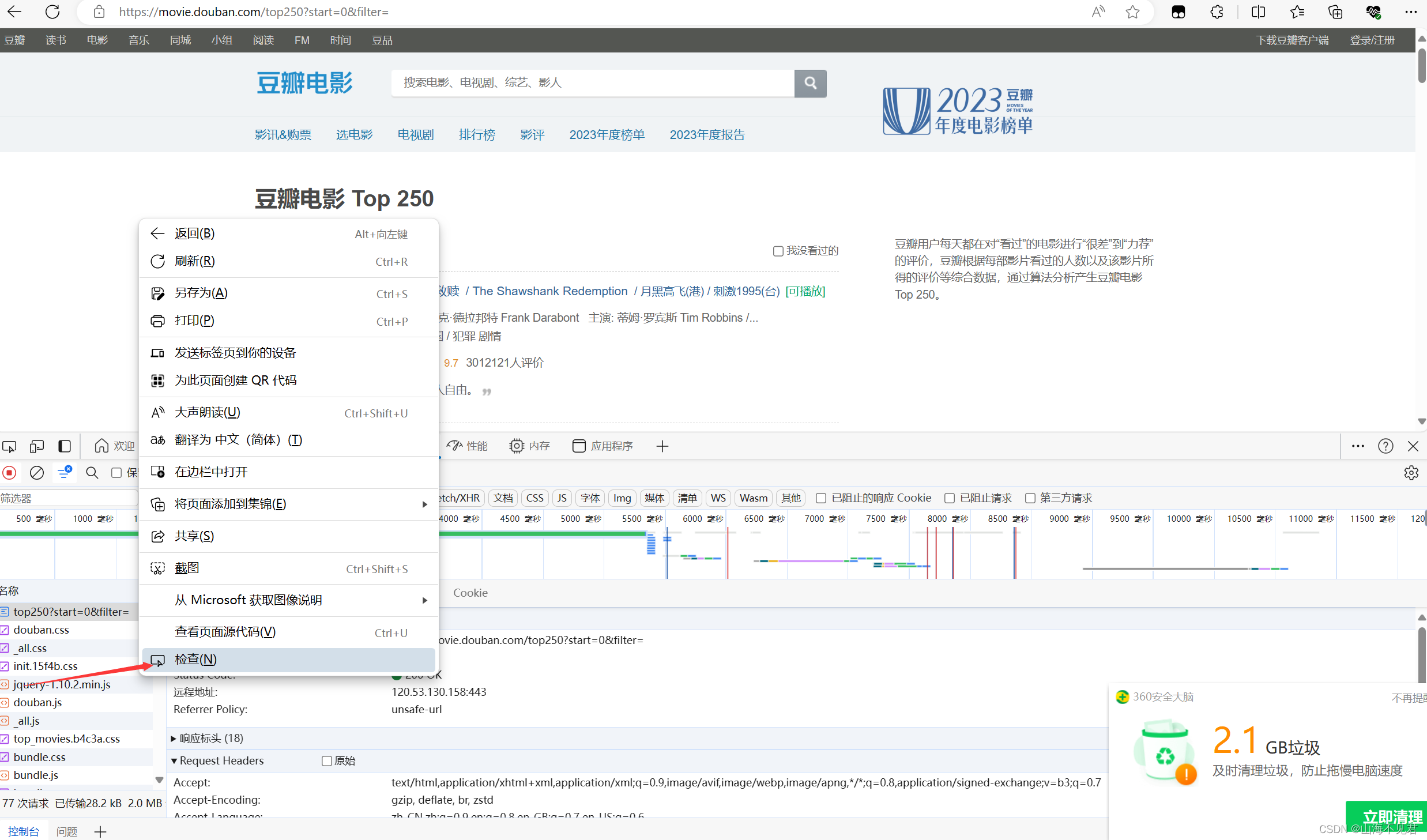1427x840 pixels.
Task: Click 检查 in the context menu
Action: click(195, 659)
